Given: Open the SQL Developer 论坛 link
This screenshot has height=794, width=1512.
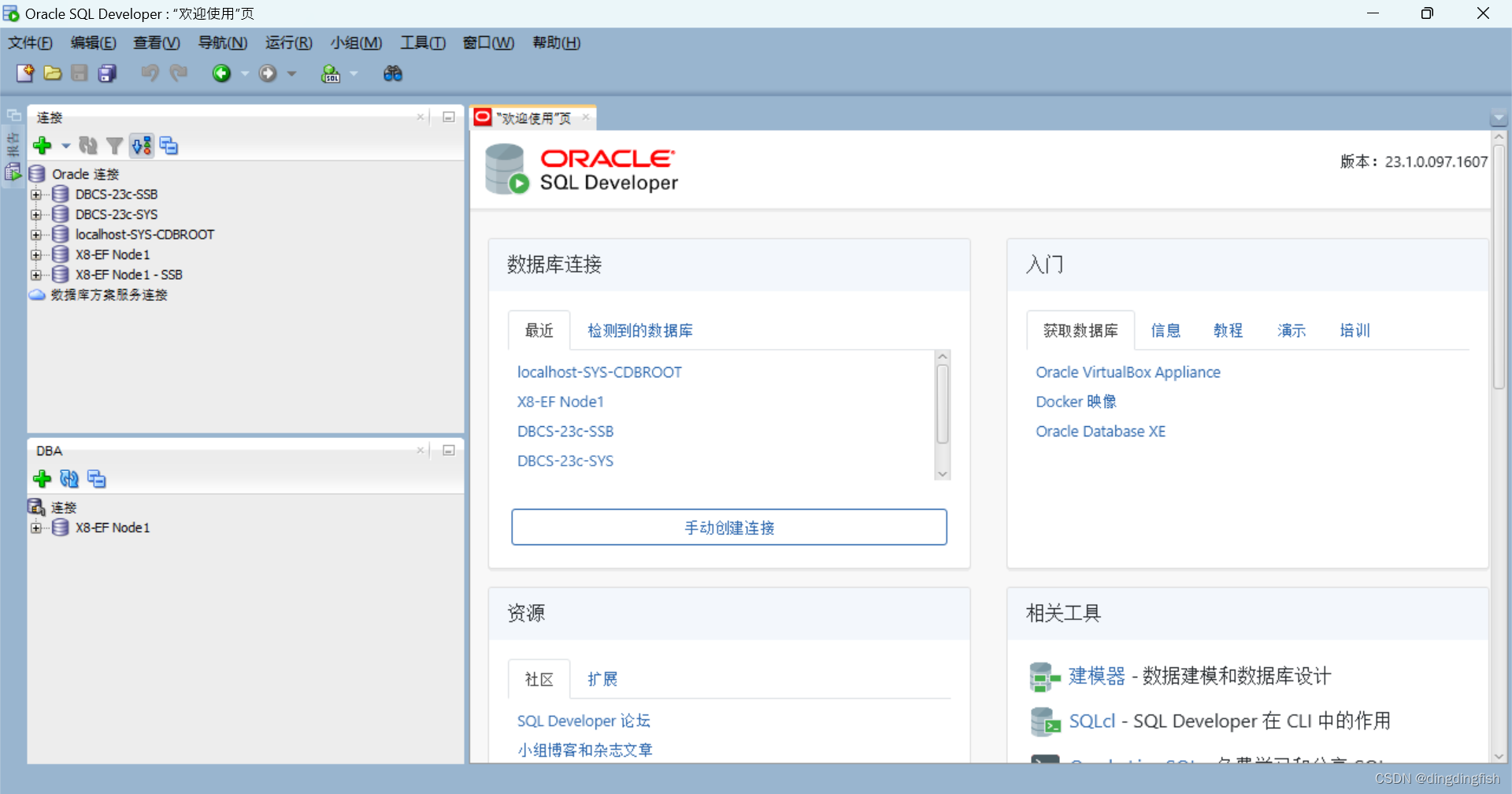Looking at the screenshot, I should click(x=584, y=721).
